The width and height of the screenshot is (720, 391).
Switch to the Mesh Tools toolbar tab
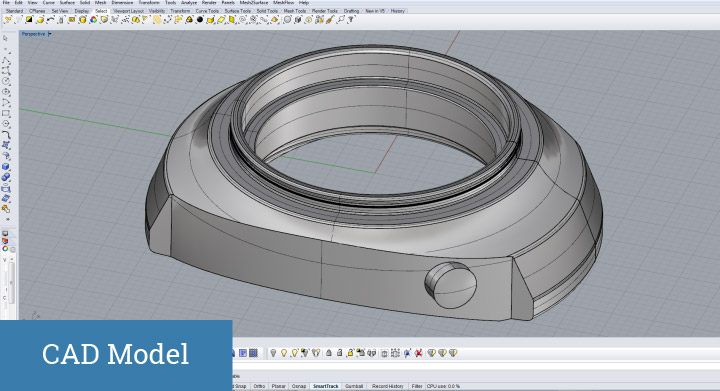(x=295, y=11)
